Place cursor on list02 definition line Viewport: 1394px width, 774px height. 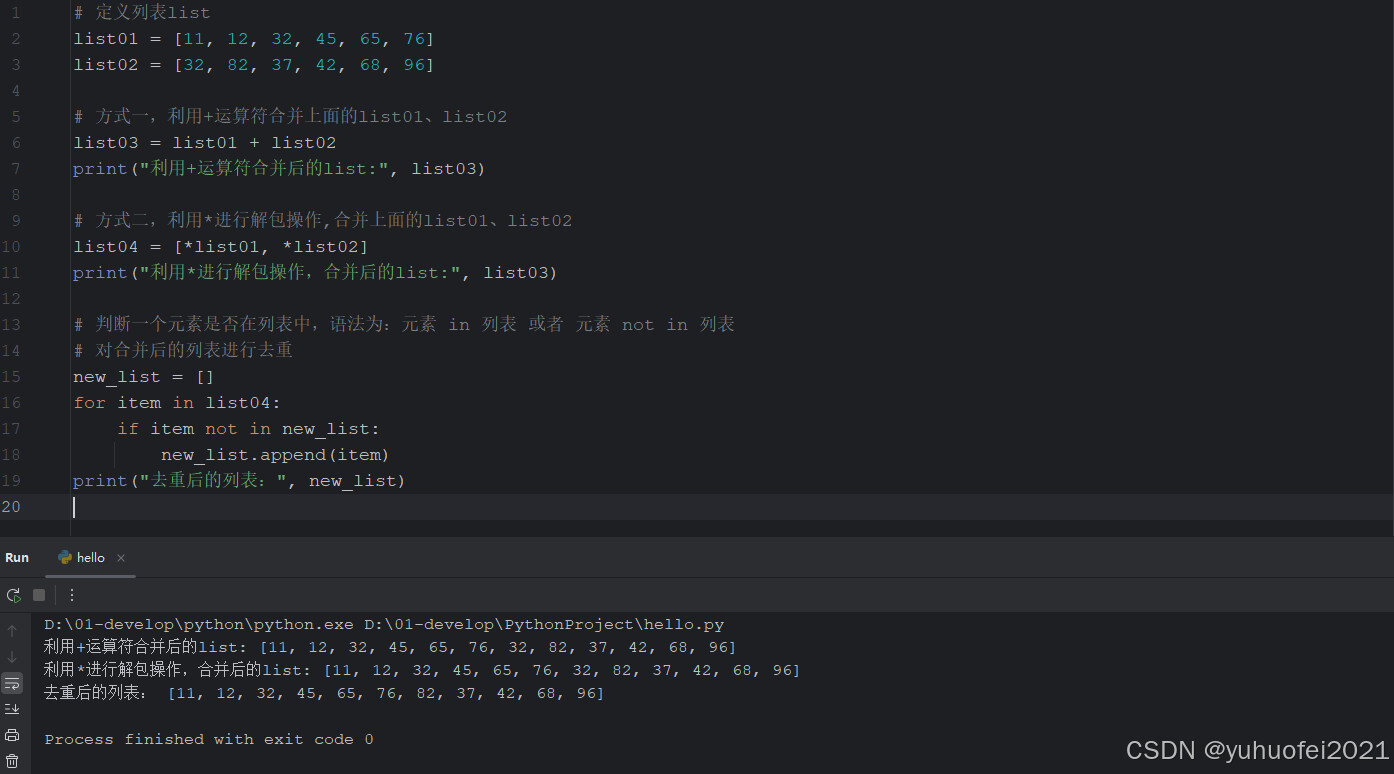pyautogui.click(x=254, y=65)
